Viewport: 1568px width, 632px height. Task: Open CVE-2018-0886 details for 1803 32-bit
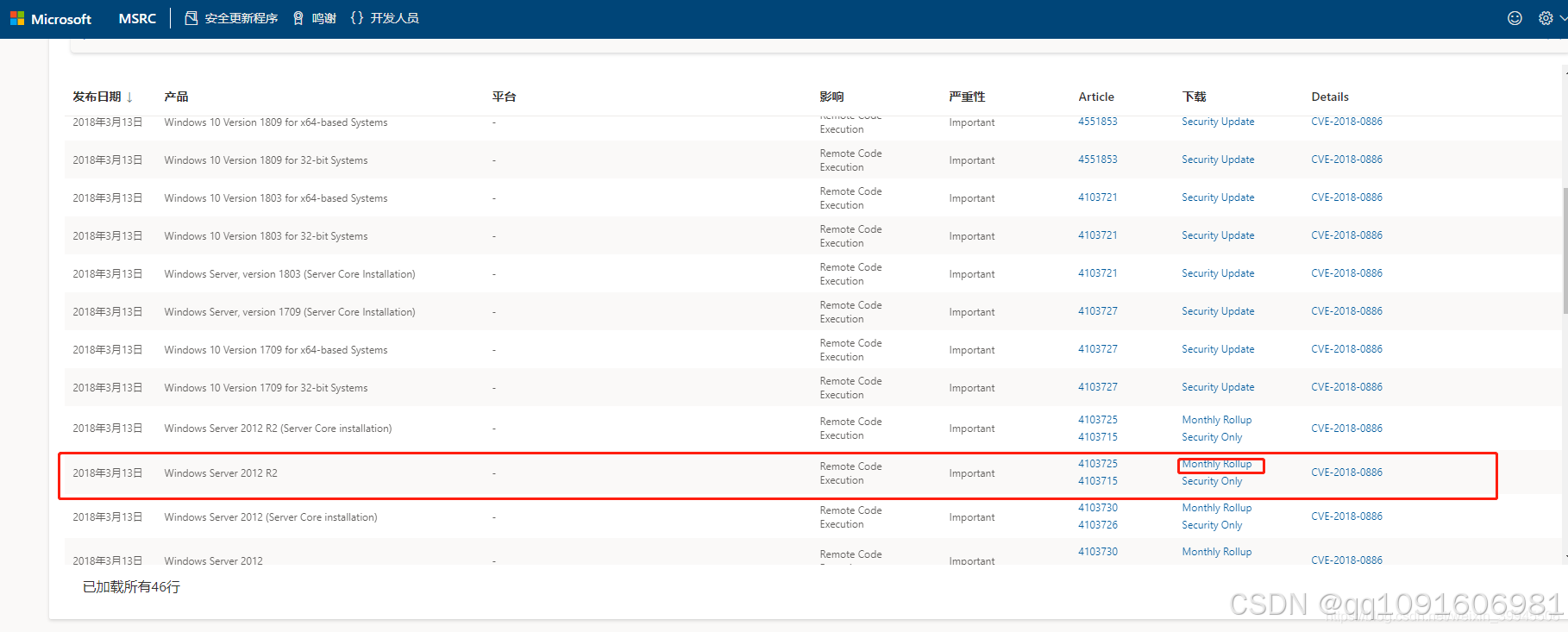pos(1346,235)
